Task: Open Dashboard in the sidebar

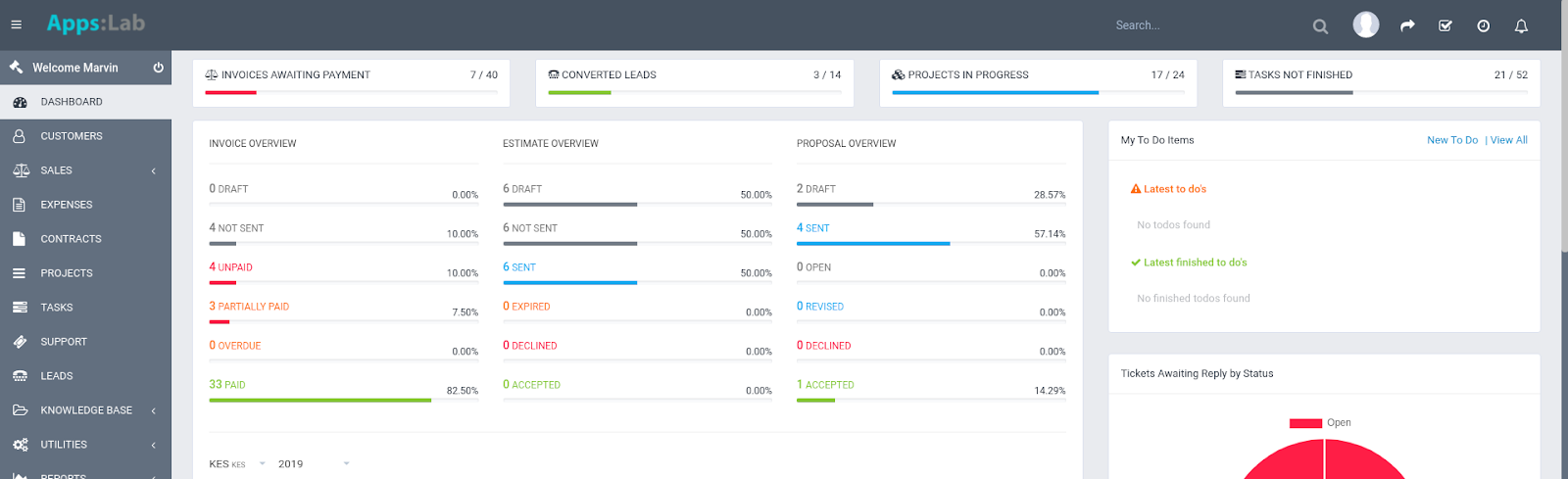Action: click(85, 102)
